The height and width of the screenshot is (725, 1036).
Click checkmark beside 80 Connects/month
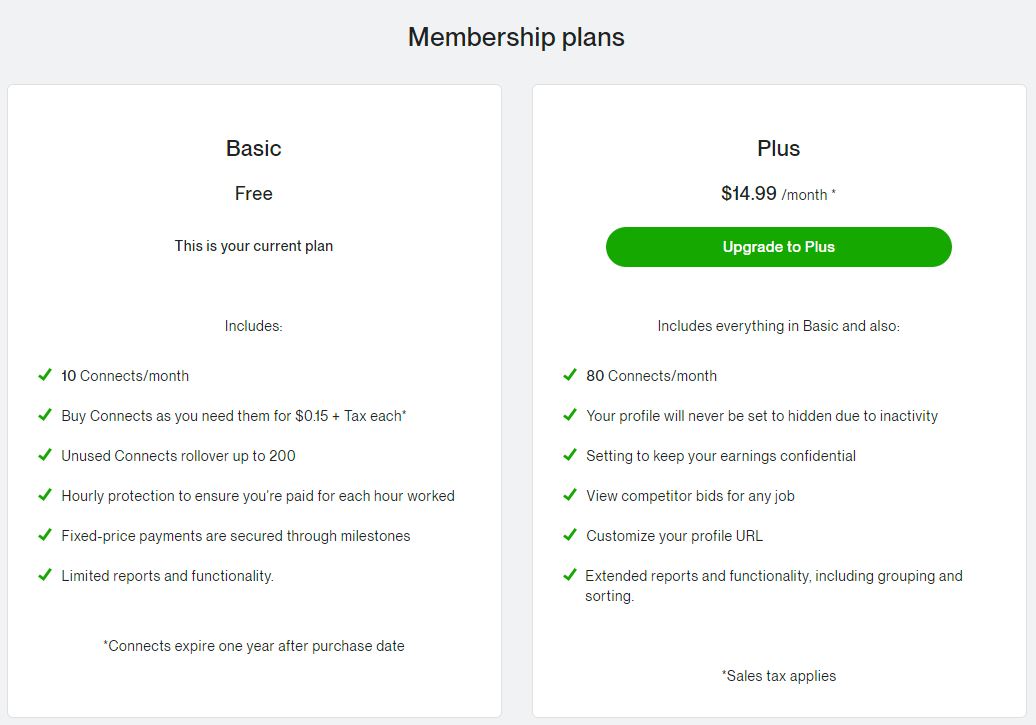pos(570,375)
